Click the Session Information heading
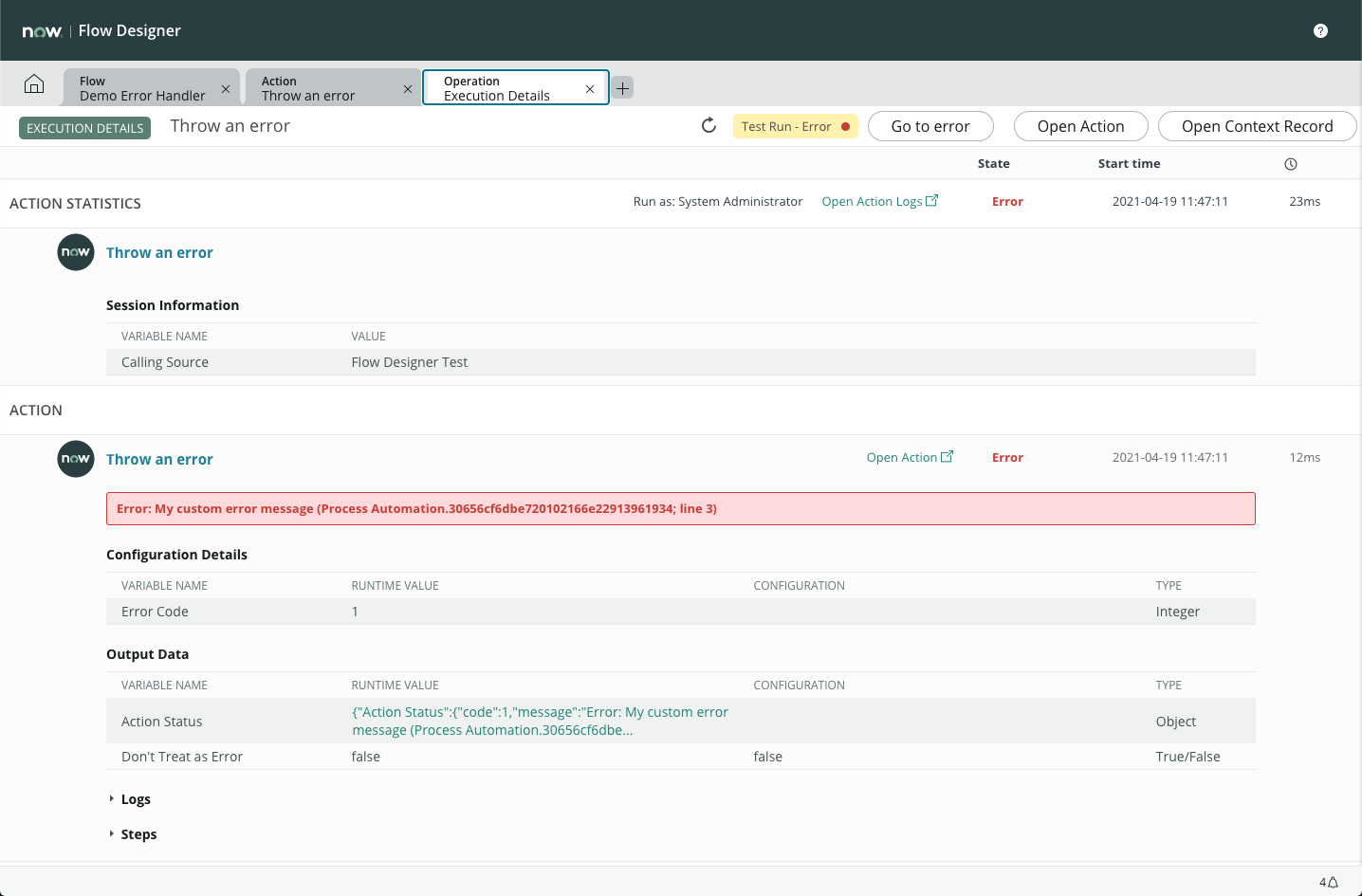This screenshot has height=896, width=1362. point(173,305)
